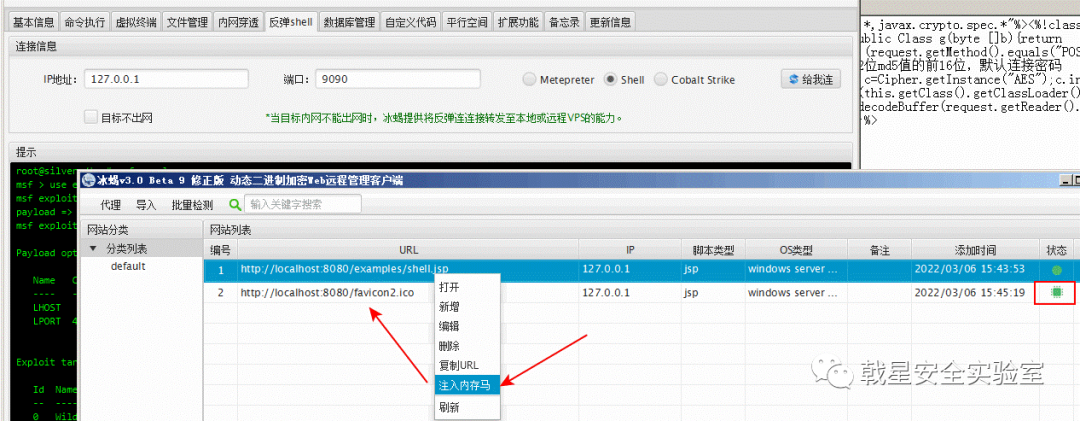The height and width of the screenshot is (421, 1080).
Task: Switch to the 文件管理 tab
Action: tap(187, 22)
